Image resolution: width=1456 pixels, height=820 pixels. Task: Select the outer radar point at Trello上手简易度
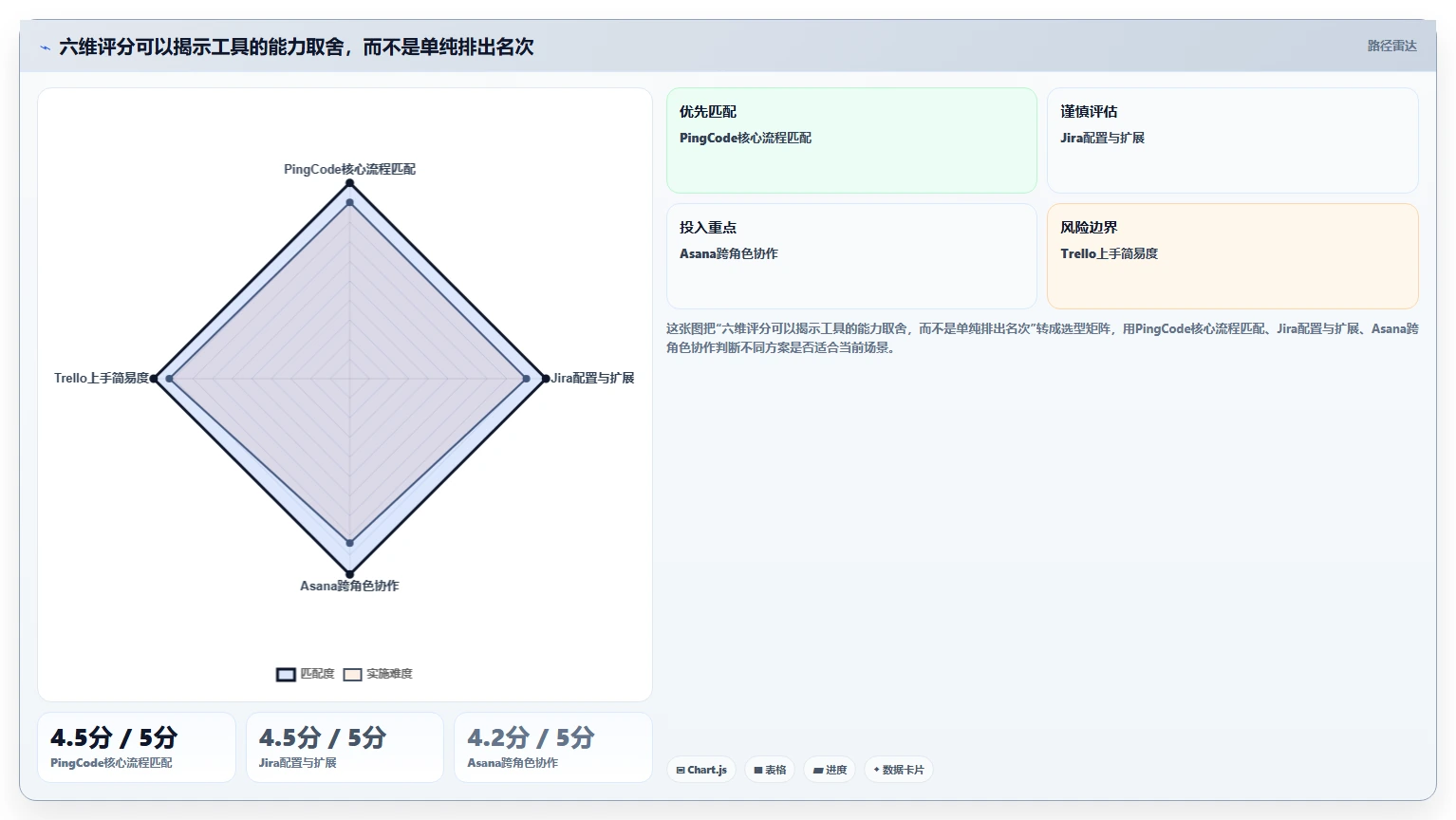tap(155, 379)
